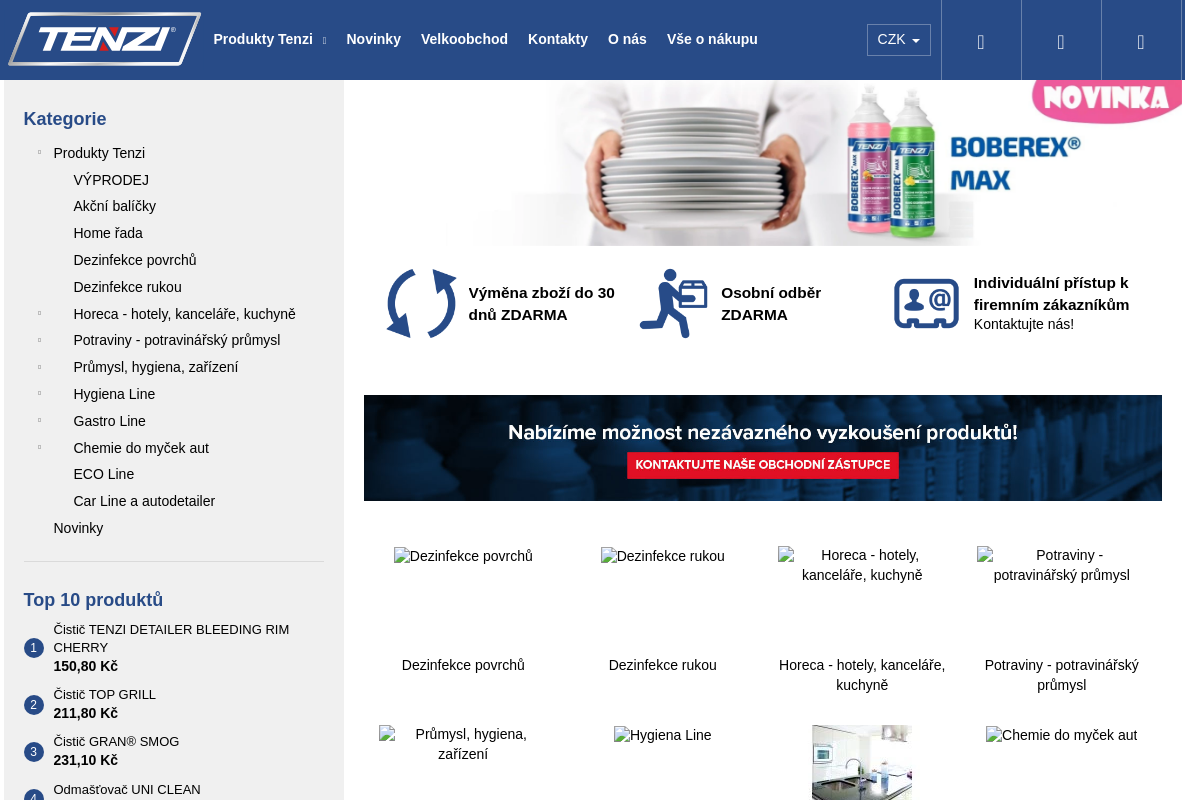The height and width of the screenshot is (800, 1200).
Task: Open the Odmašťovač UNI CLEAN product
Action: click(x=127, y=790)
